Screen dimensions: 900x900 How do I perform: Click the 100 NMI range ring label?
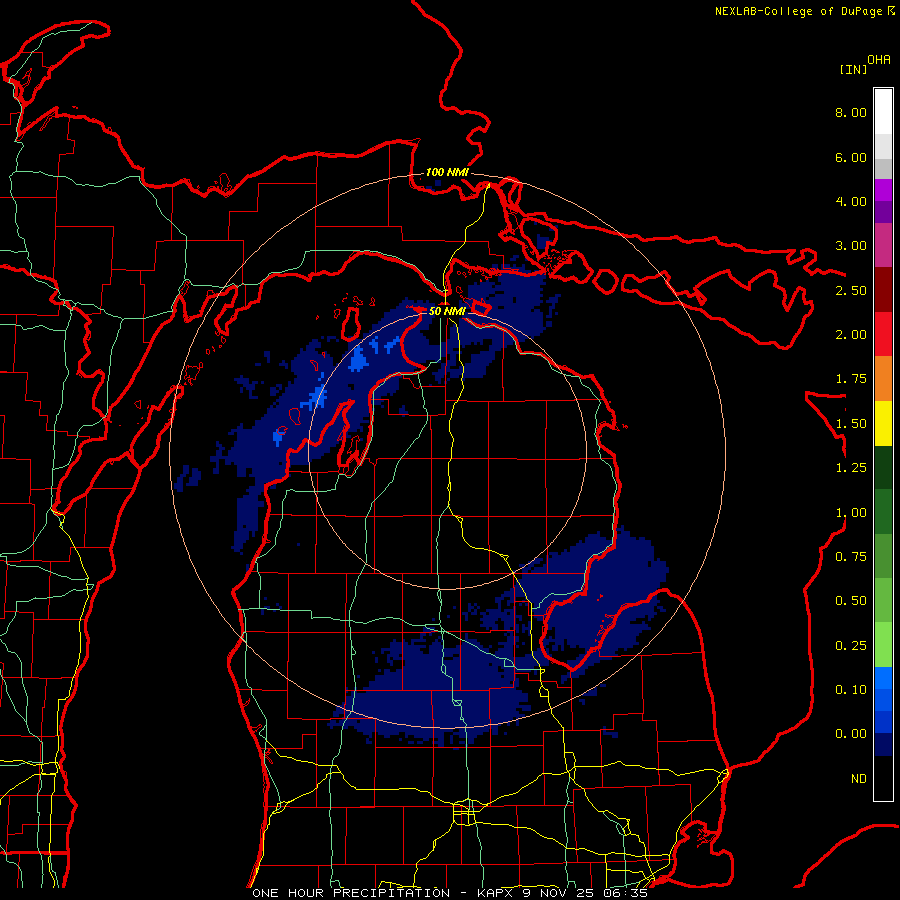click(447, 172)
